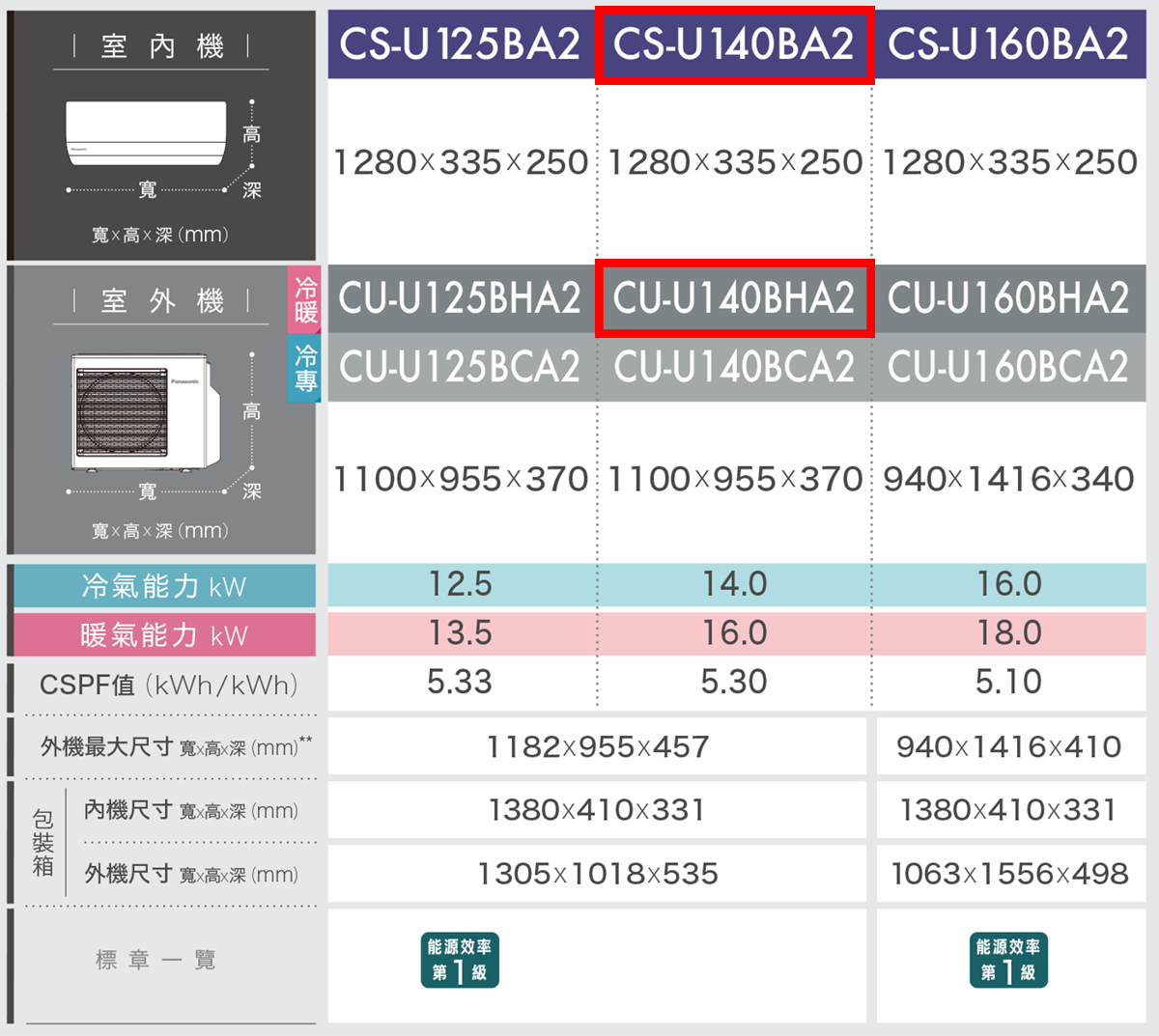This screenshot has height=1036, width=1159.
Task: Click the 14.0 cooling capacity value
Action: pos(734,584)
